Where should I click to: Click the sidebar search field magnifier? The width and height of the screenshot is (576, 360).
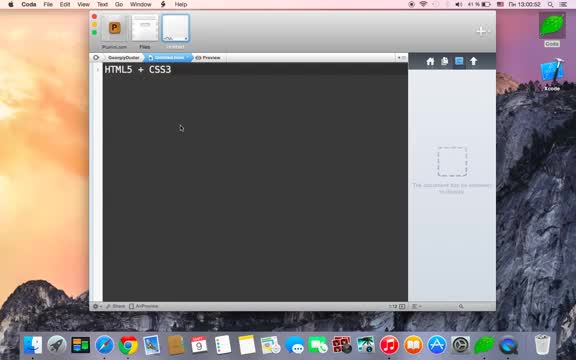click(x=461, y=306)
